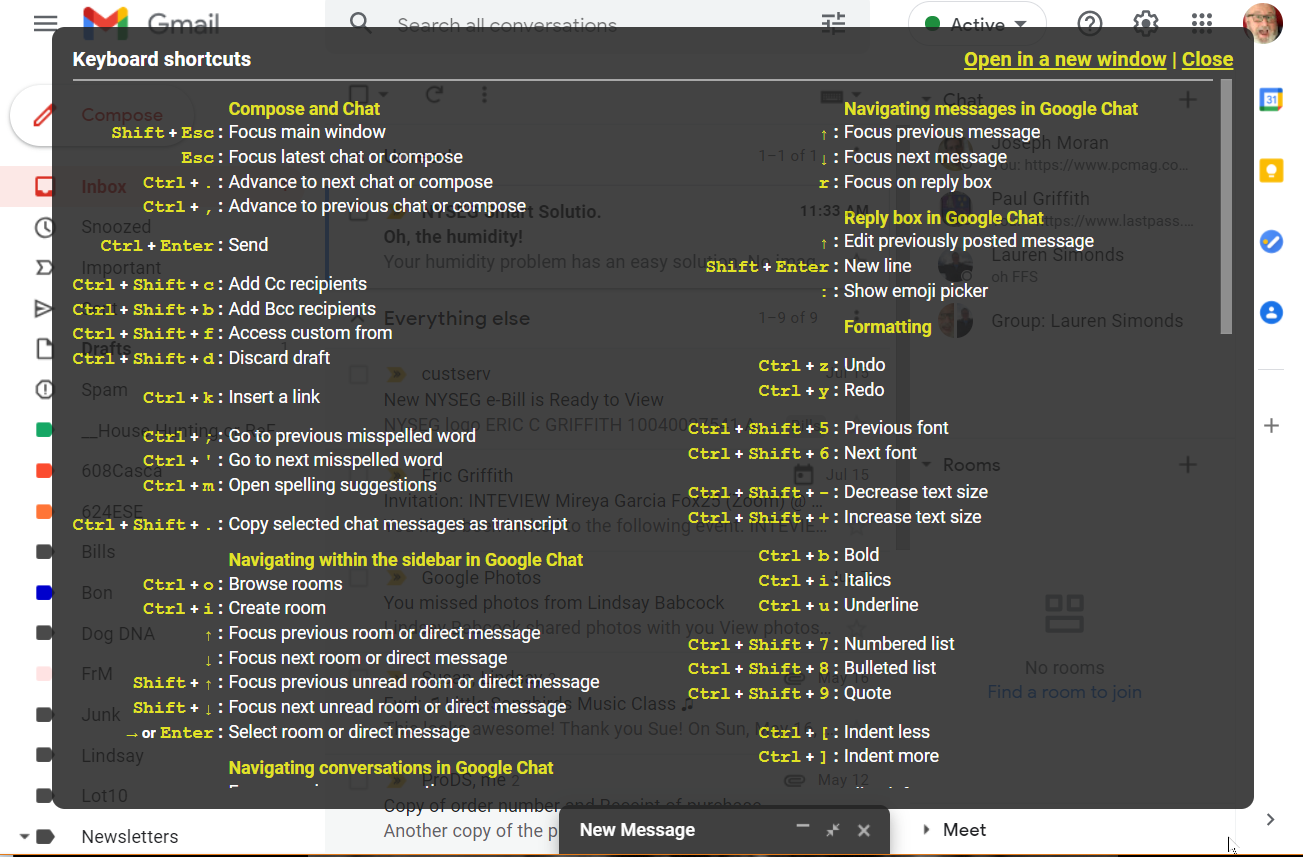Click the 'Formatting' section heading
The height and width of the screenshot is (857, 1303).
click(x=887, y=327)
